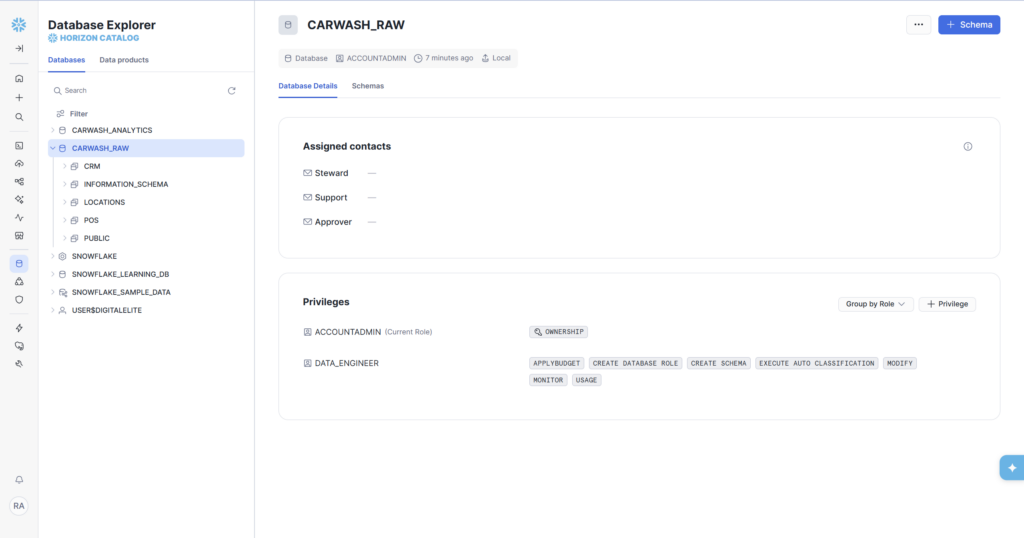Click the Snowflake logo in the sidebar
Screen dimensions: 1024x538
point(19,24)
